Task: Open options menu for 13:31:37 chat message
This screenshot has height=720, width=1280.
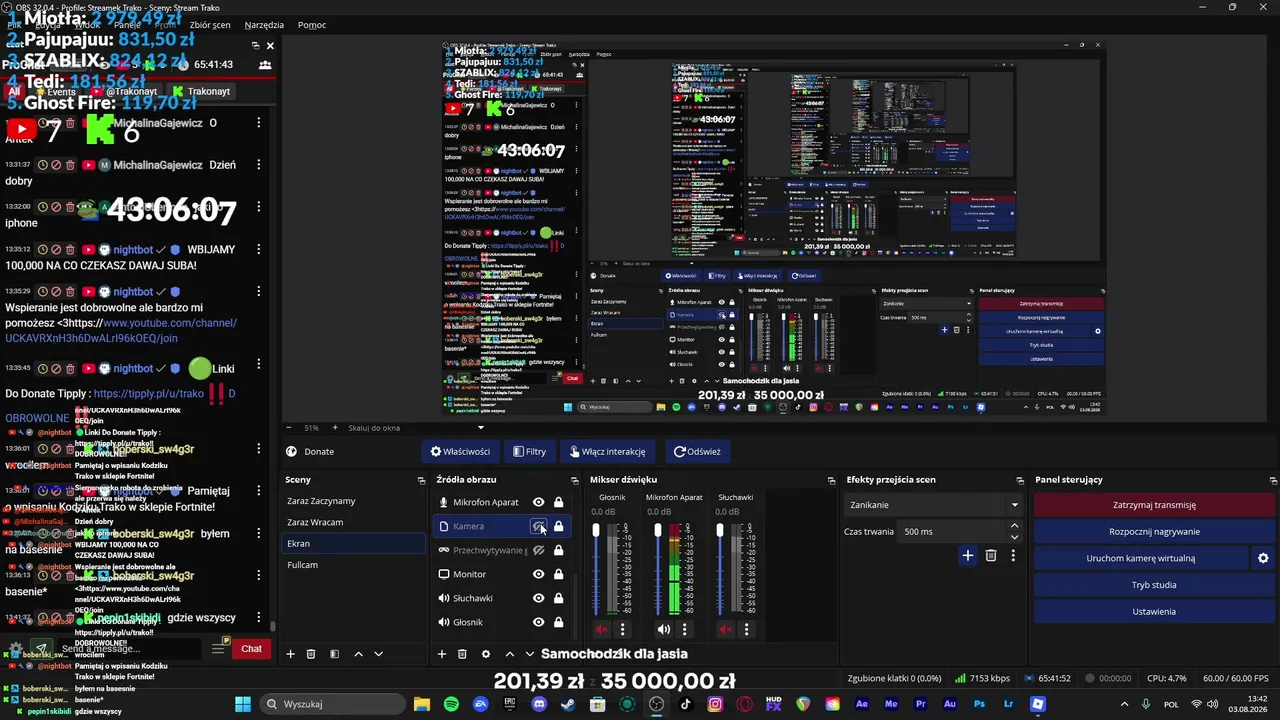Action: point(258,165)
